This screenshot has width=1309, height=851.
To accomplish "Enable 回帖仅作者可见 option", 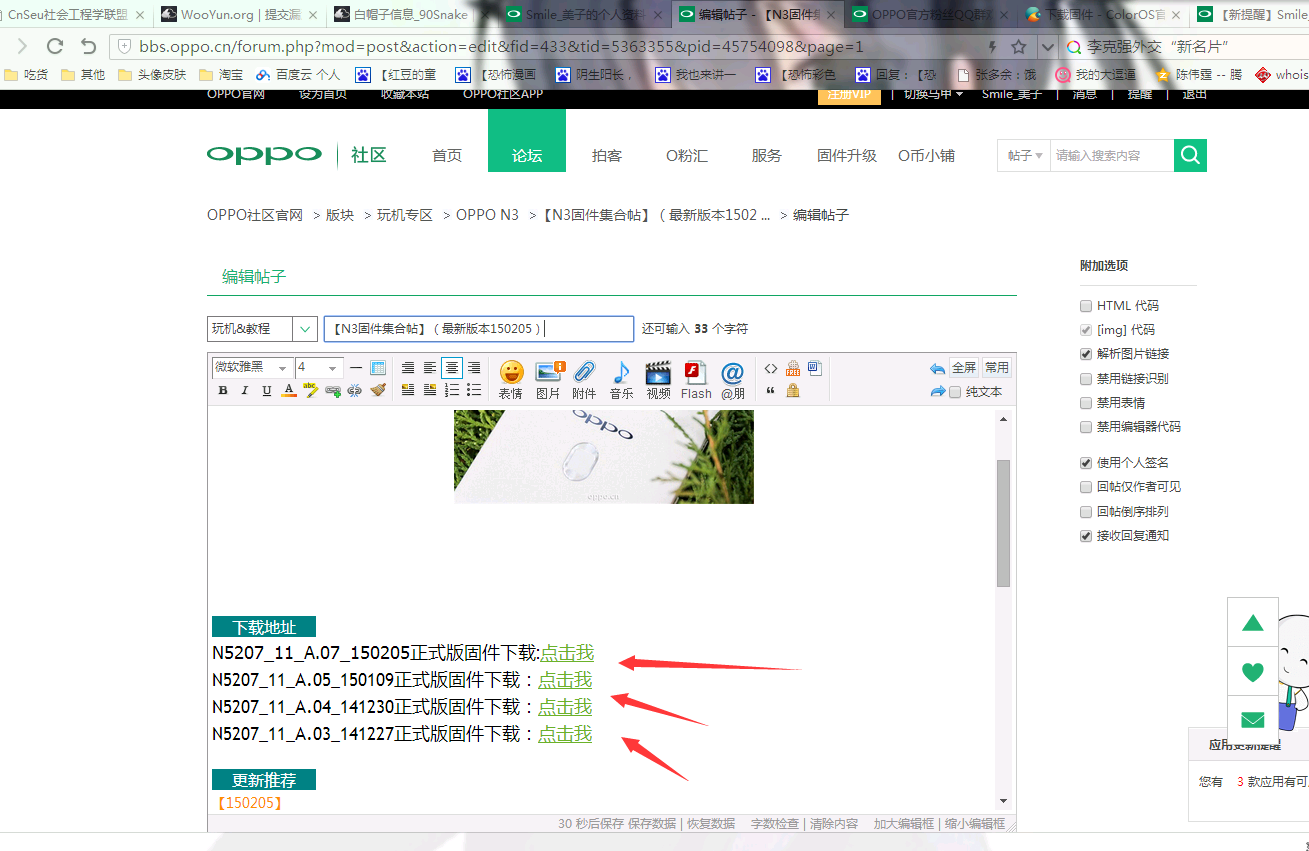I will coord(1086,487).
